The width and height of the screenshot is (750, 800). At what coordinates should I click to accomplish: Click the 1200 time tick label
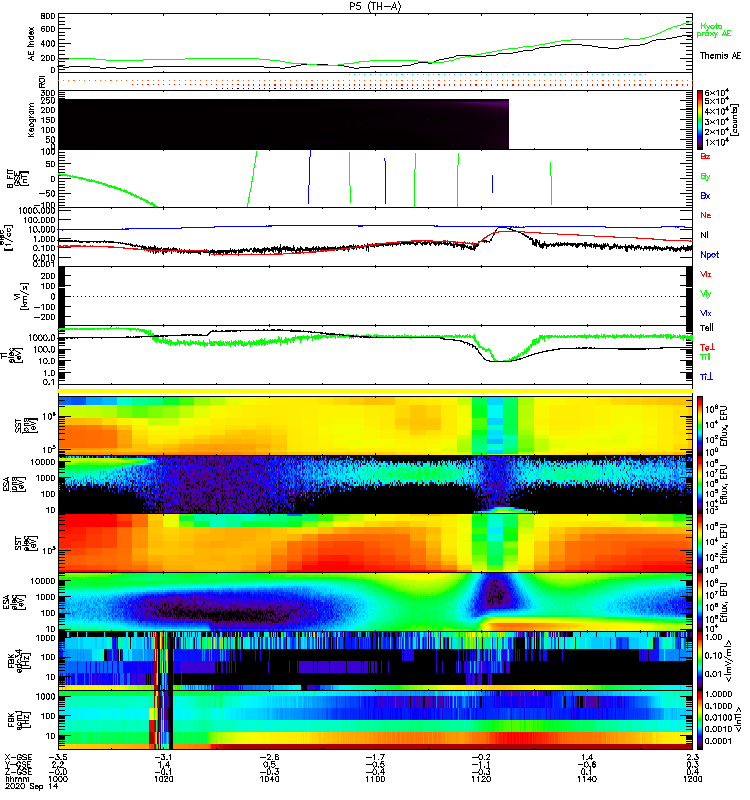(x=692, y=779)
